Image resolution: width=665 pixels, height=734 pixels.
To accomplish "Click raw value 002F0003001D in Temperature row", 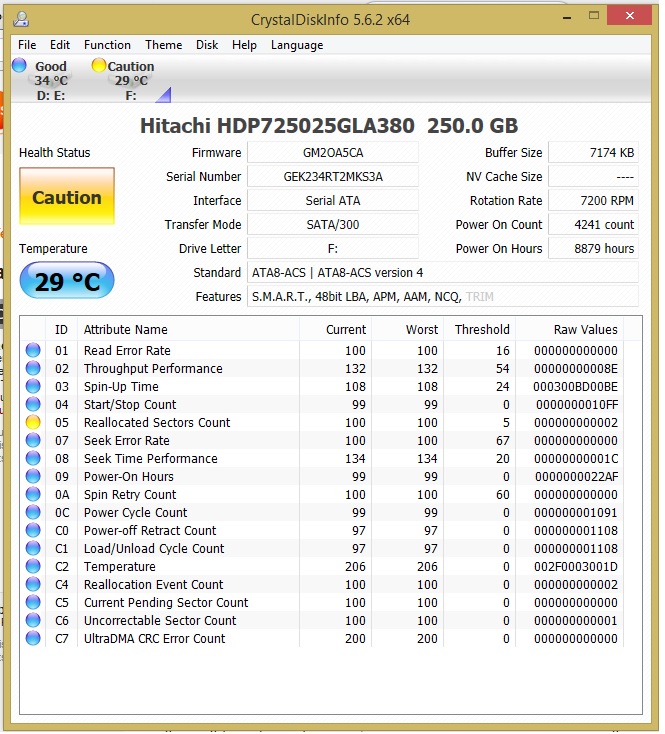I will [576, 567].
